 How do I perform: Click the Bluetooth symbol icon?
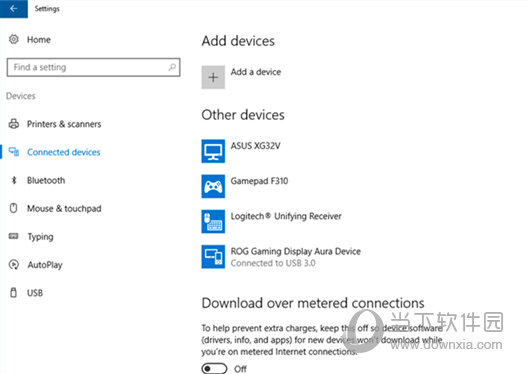[14, 180]
